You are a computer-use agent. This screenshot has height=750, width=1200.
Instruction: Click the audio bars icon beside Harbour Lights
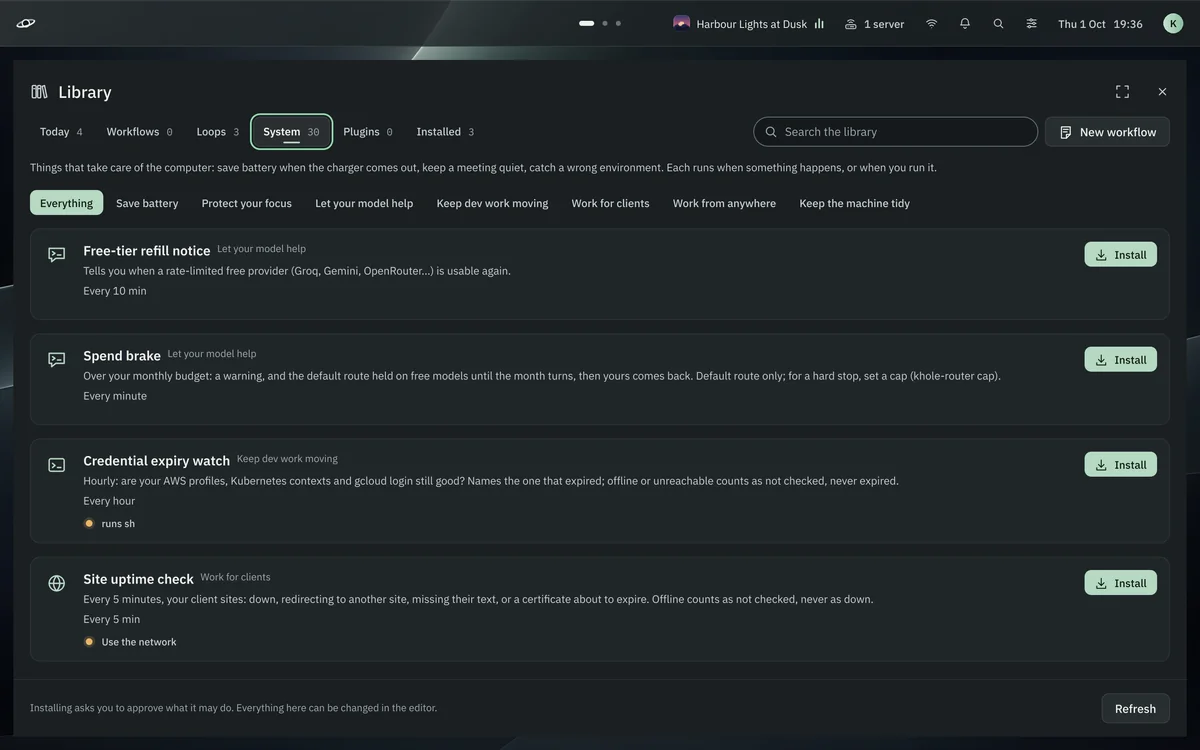(x=819, y=23)
